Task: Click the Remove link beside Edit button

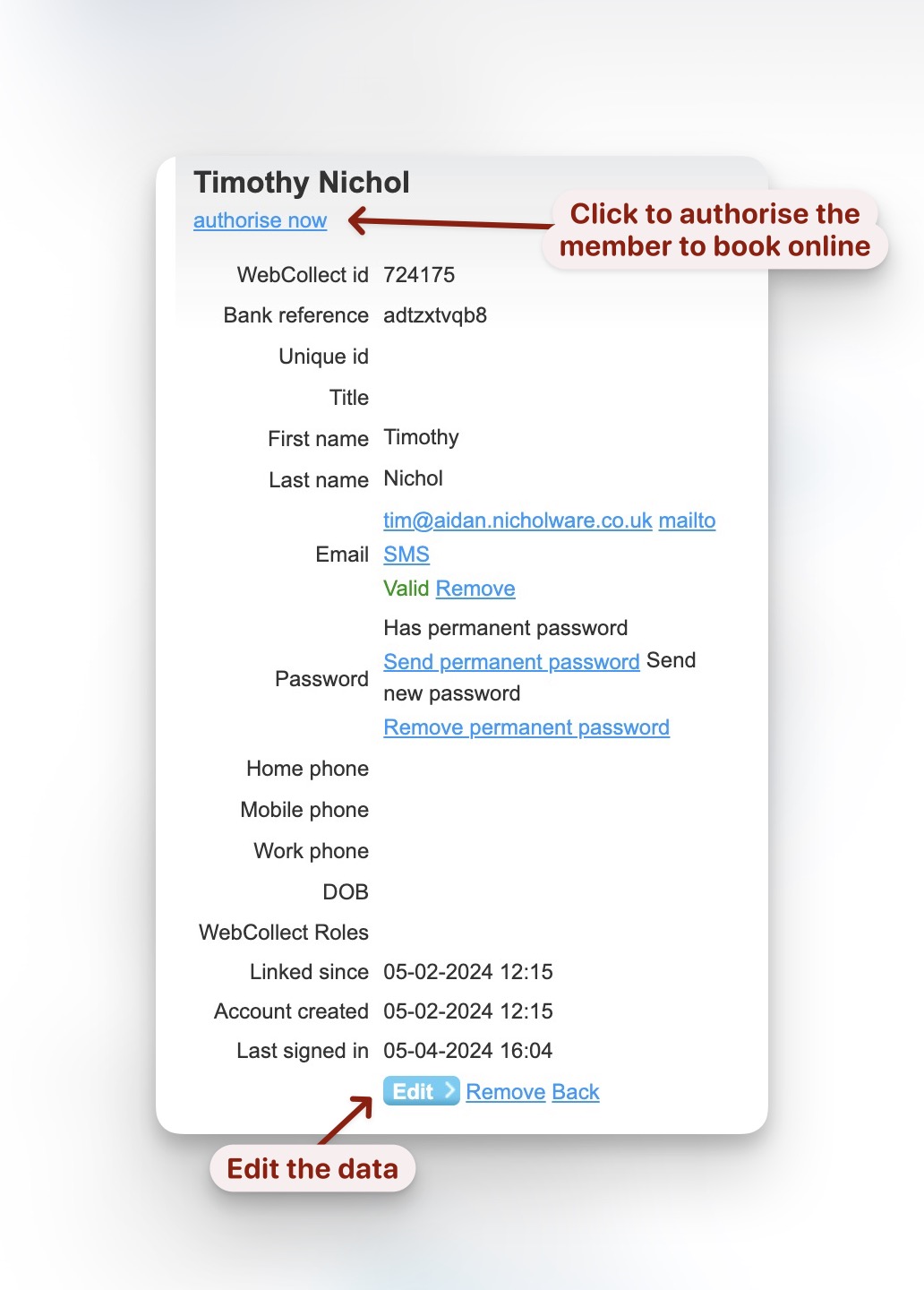Action: click(x=506, y=1092)
